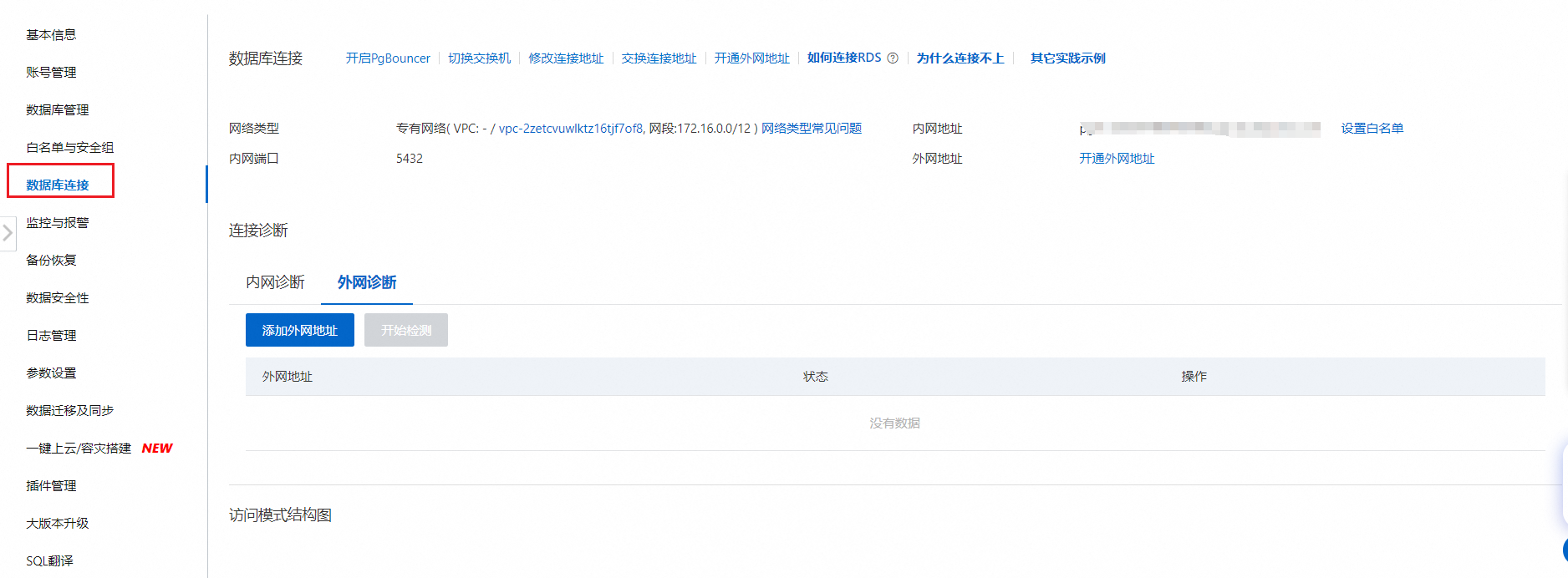Open the 如何连接RDS help link
Viewport: 1568px width, 578px height.
[x=844, y=58]
